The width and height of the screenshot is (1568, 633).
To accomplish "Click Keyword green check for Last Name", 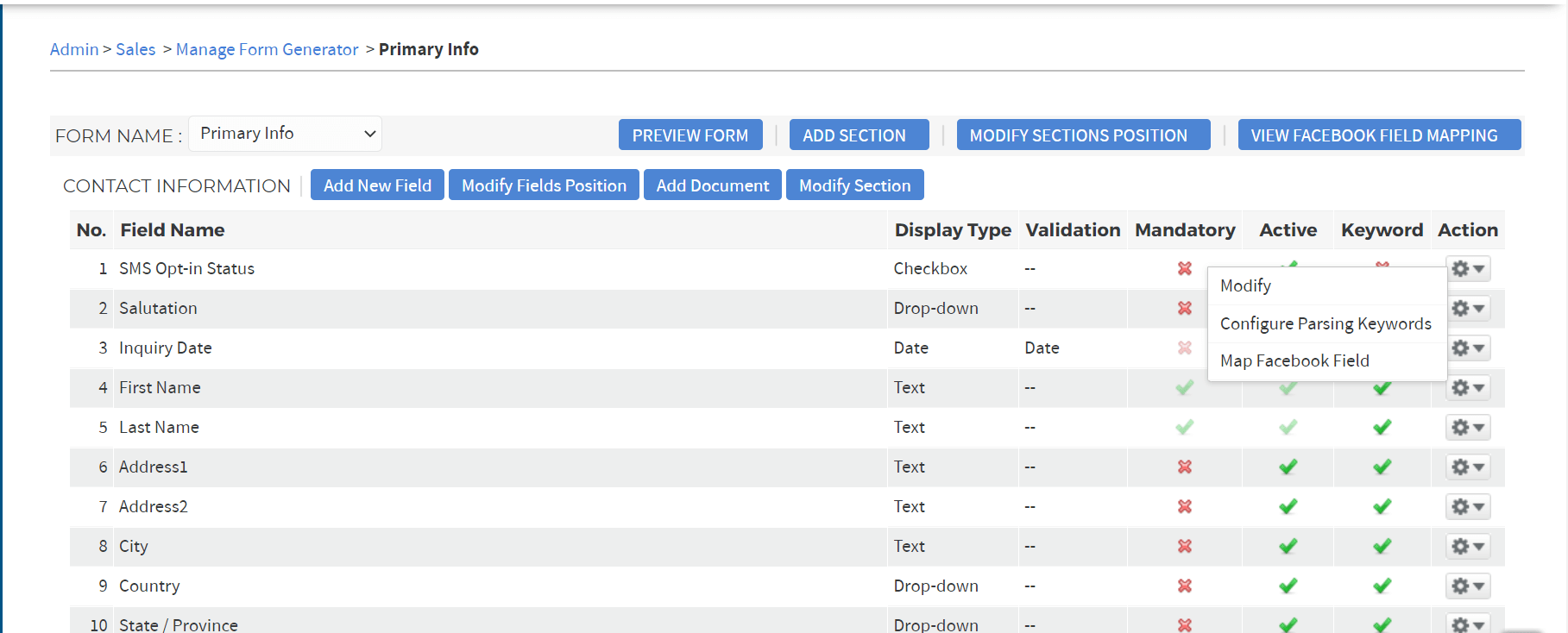I will [1382, 427].
